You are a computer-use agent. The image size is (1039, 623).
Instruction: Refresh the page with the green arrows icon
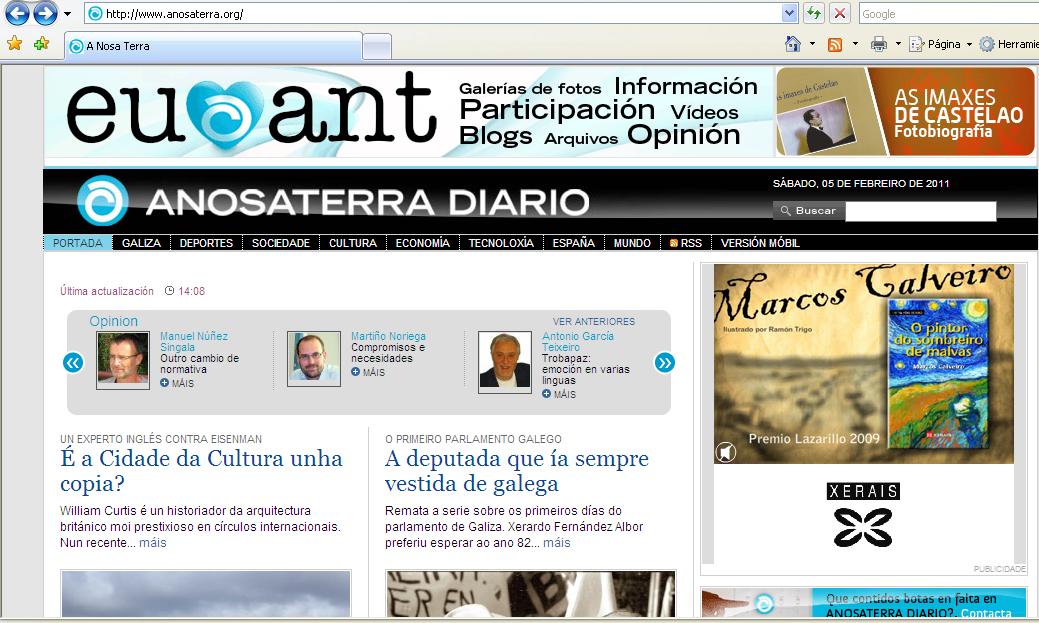814,13
